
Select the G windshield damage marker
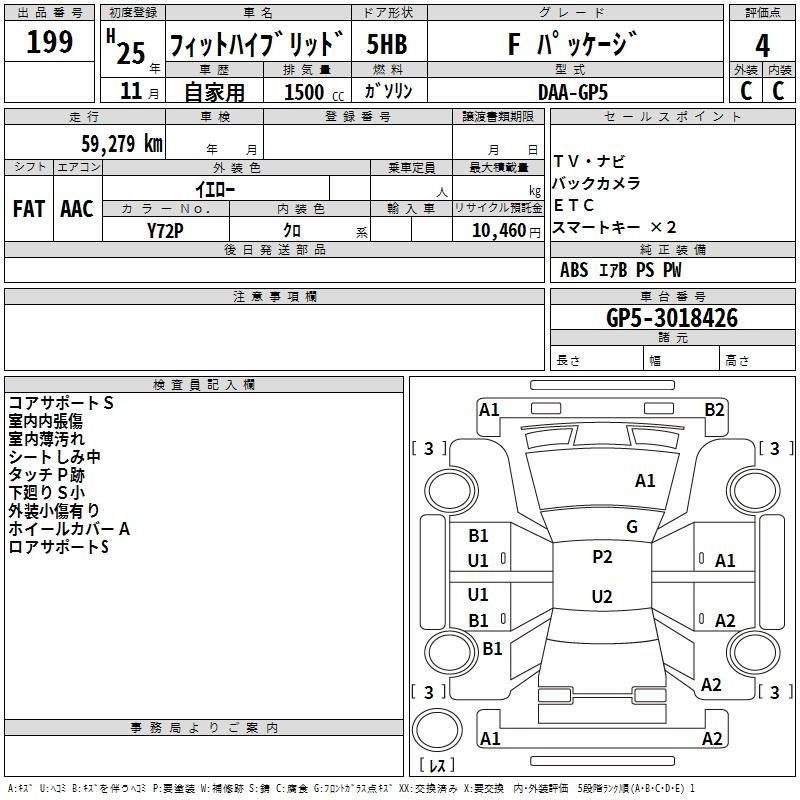631,527
